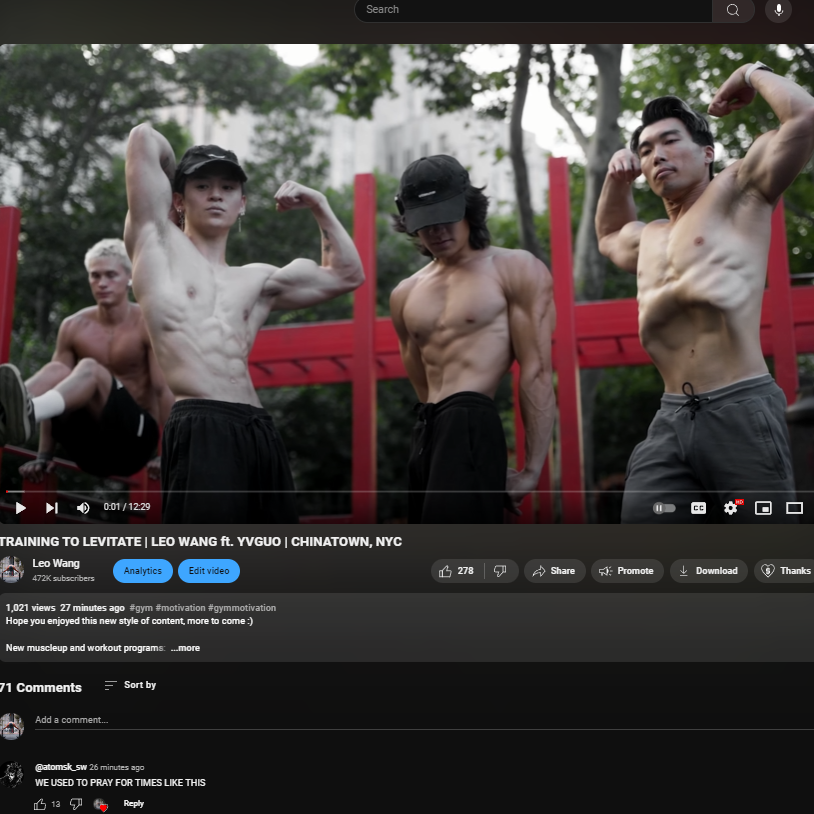
Task: Open the #gymmotivation hashtag
Action: [242, 608]
